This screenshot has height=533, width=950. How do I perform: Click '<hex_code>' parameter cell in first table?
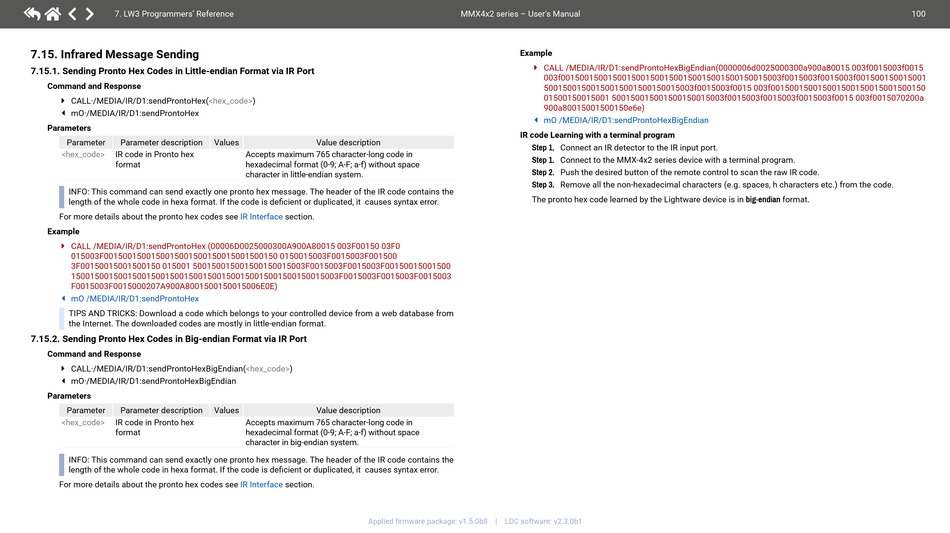pos(83,154)
